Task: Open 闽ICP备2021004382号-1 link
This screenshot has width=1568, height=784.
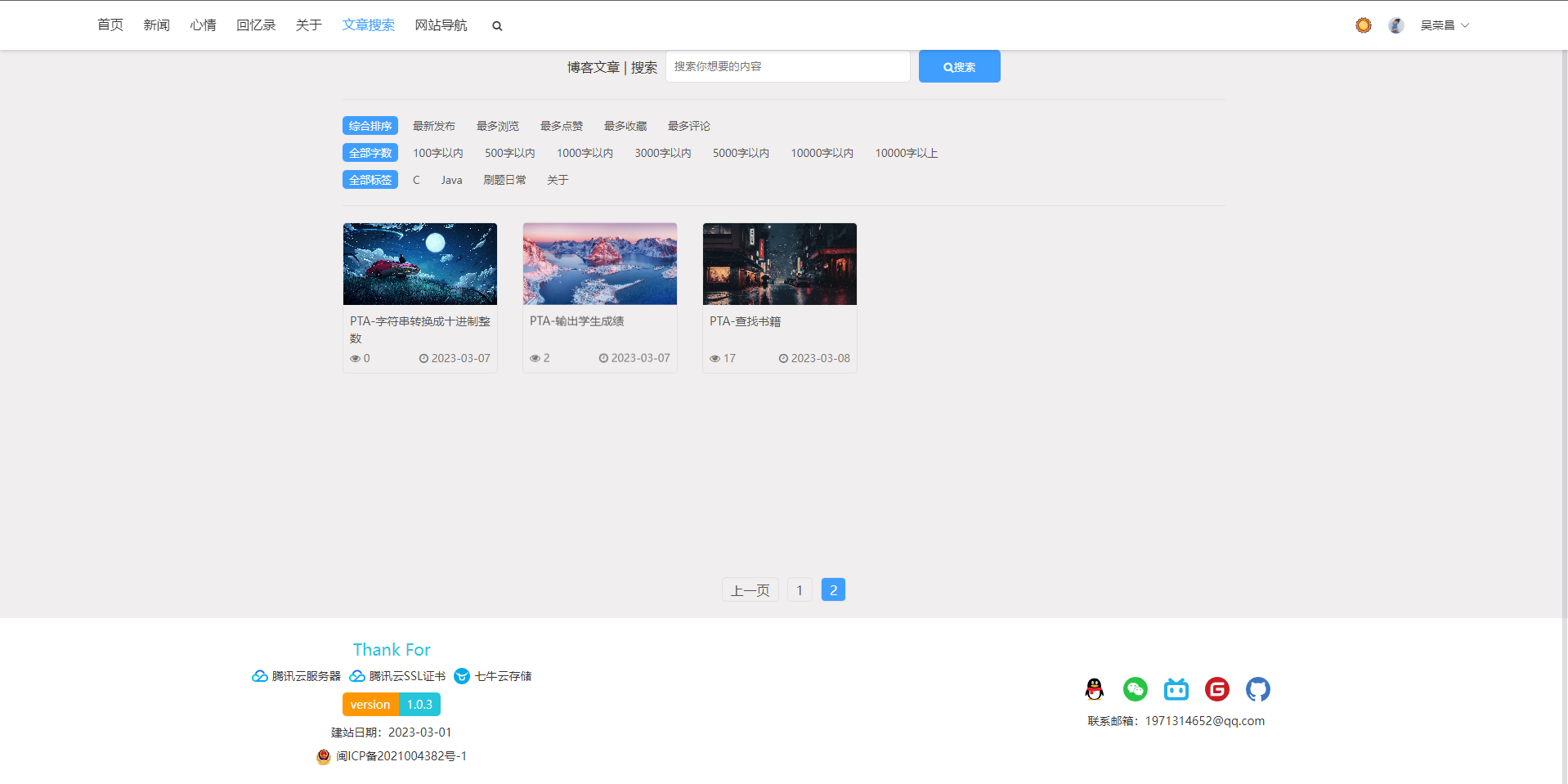Action: pyautogui.click(x=401, y=756)
